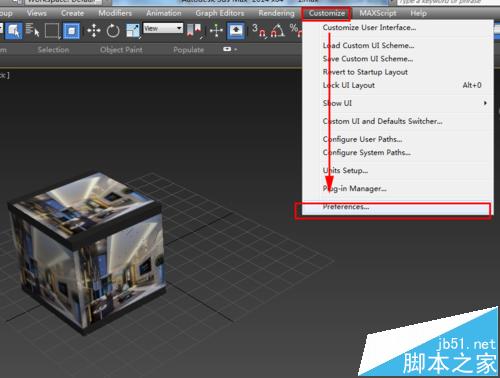This screenshot has height=378, width=500.
Task: Toggle Window/Crossing selection mode
Action: [71, 31]
